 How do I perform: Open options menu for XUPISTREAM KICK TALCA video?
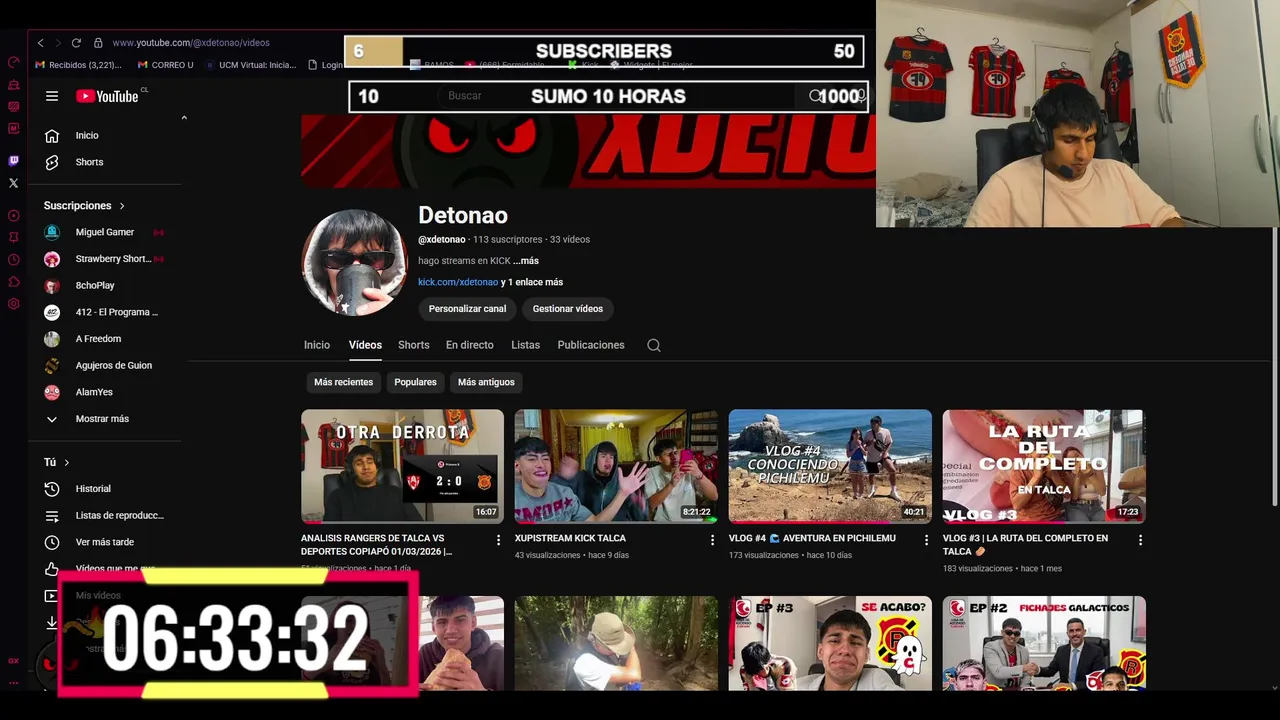tap(712, 540)
